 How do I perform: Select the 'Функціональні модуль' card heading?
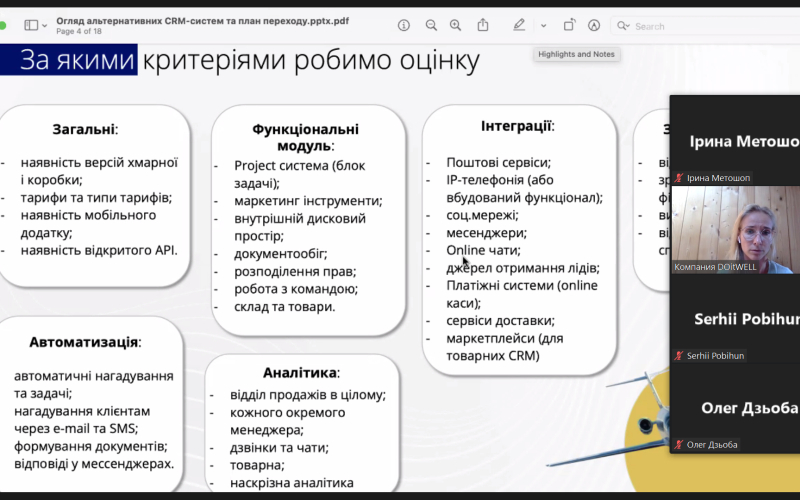[305, 137]
